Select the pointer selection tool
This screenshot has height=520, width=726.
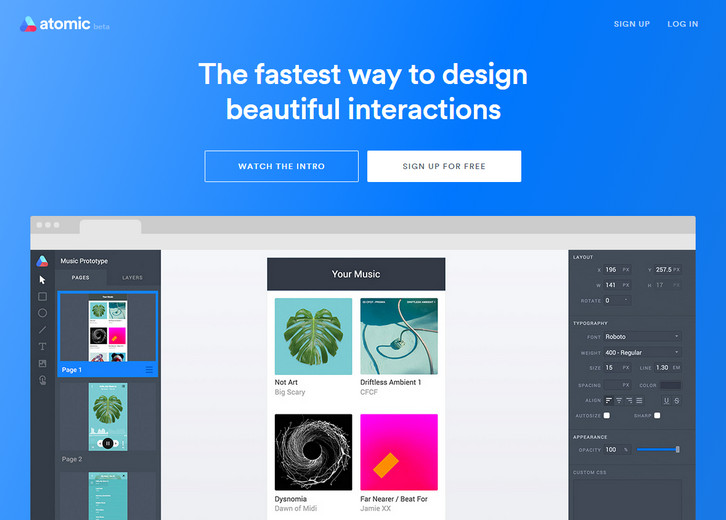(x=42, y=280)
